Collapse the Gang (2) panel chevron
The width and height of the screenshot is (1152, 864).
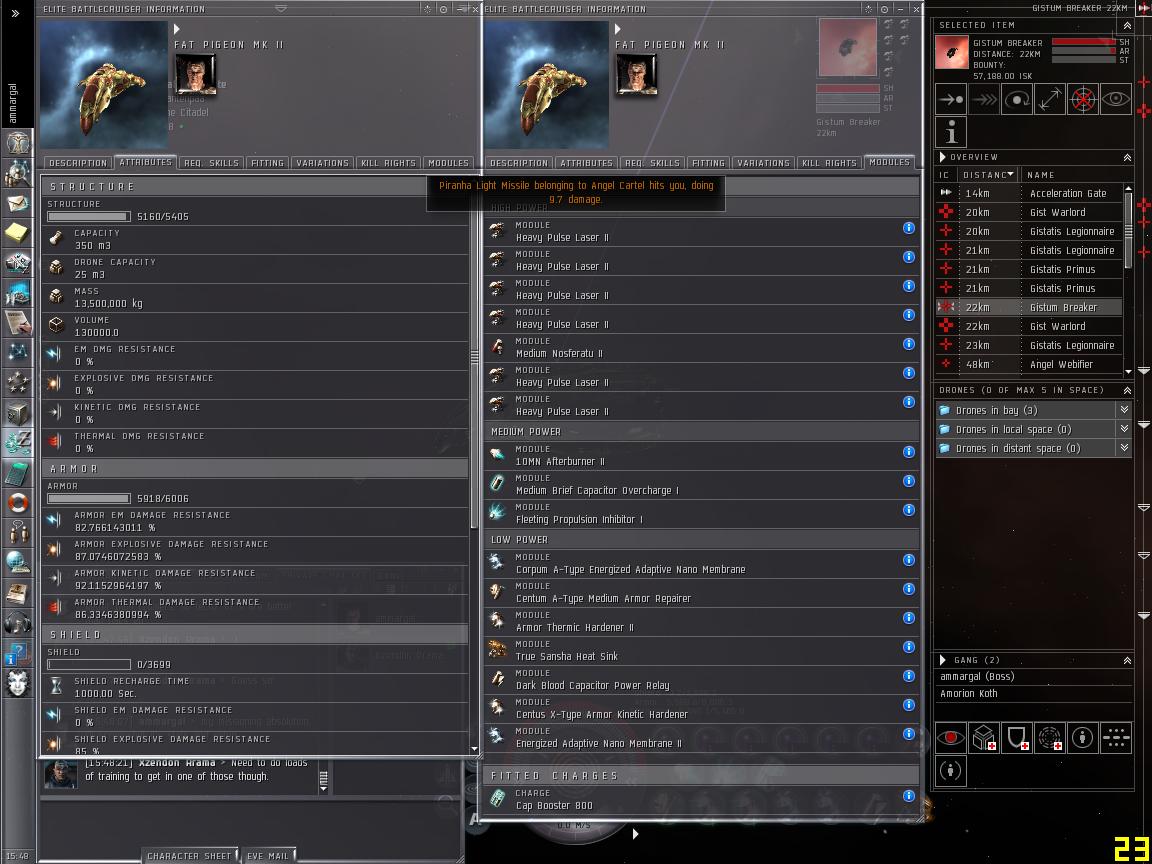click(1127, 660)
